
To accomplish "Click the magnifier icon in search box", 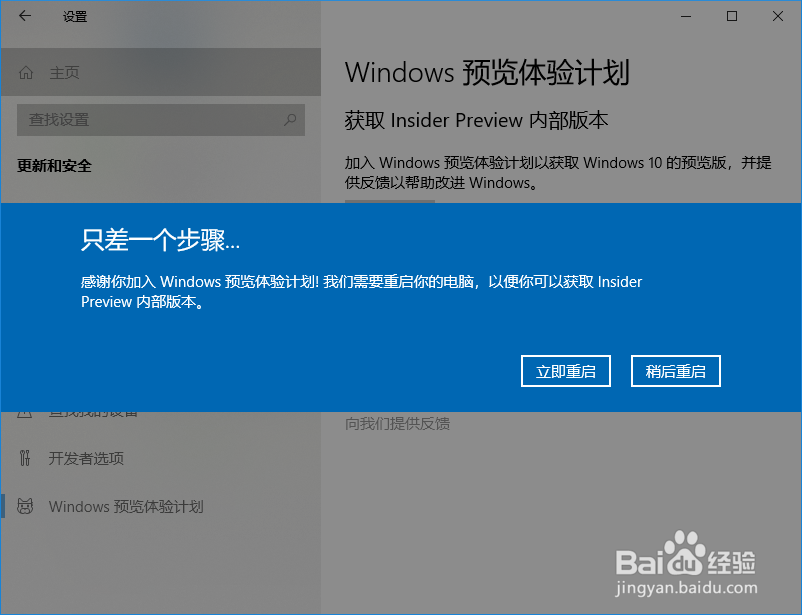I will (x=290, y=120).
